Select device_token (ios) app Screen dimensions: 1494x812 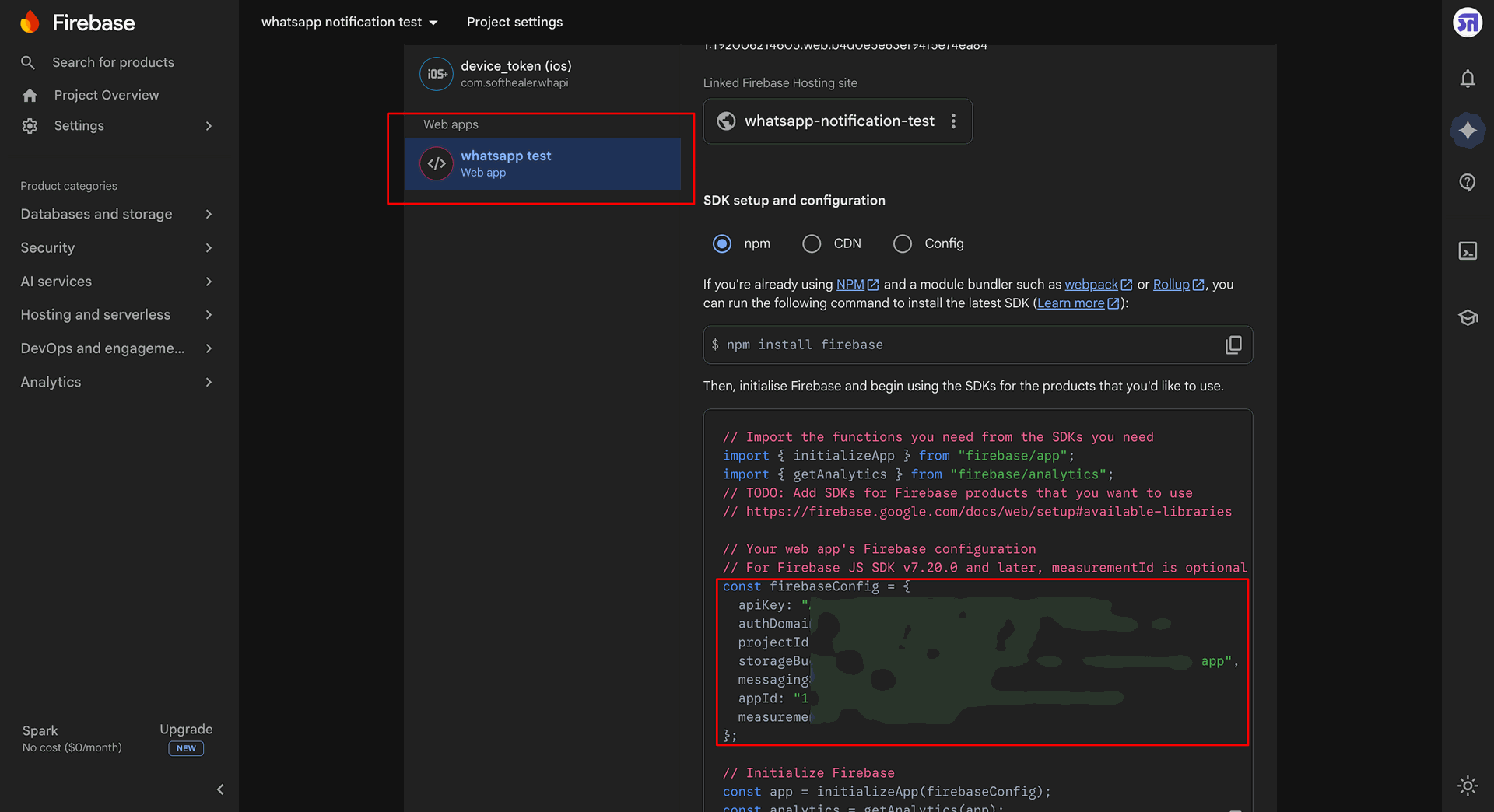tap(543, 74)
